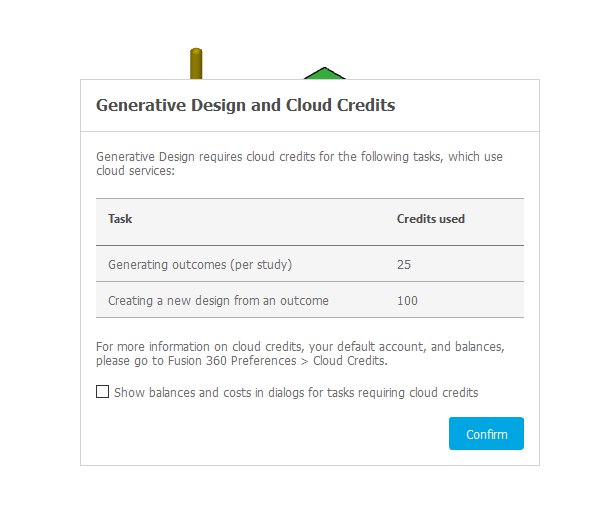Click white canvas area below the dialog
Image resolution: width=612 pixels, height=507 pixels.
pyautogui.click(x=306, y=488)
